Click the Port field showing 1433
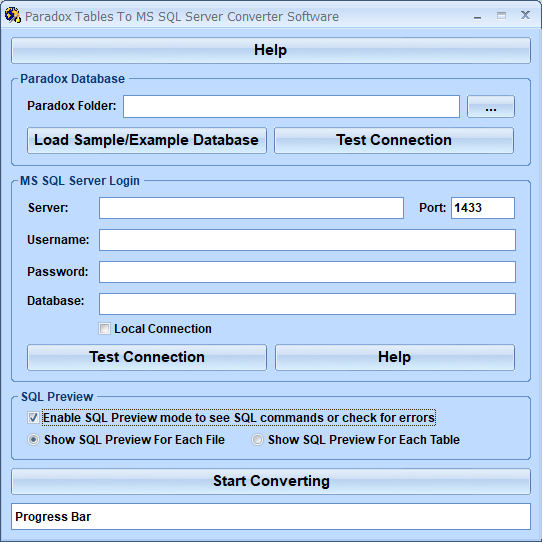 tap(483, 208)
